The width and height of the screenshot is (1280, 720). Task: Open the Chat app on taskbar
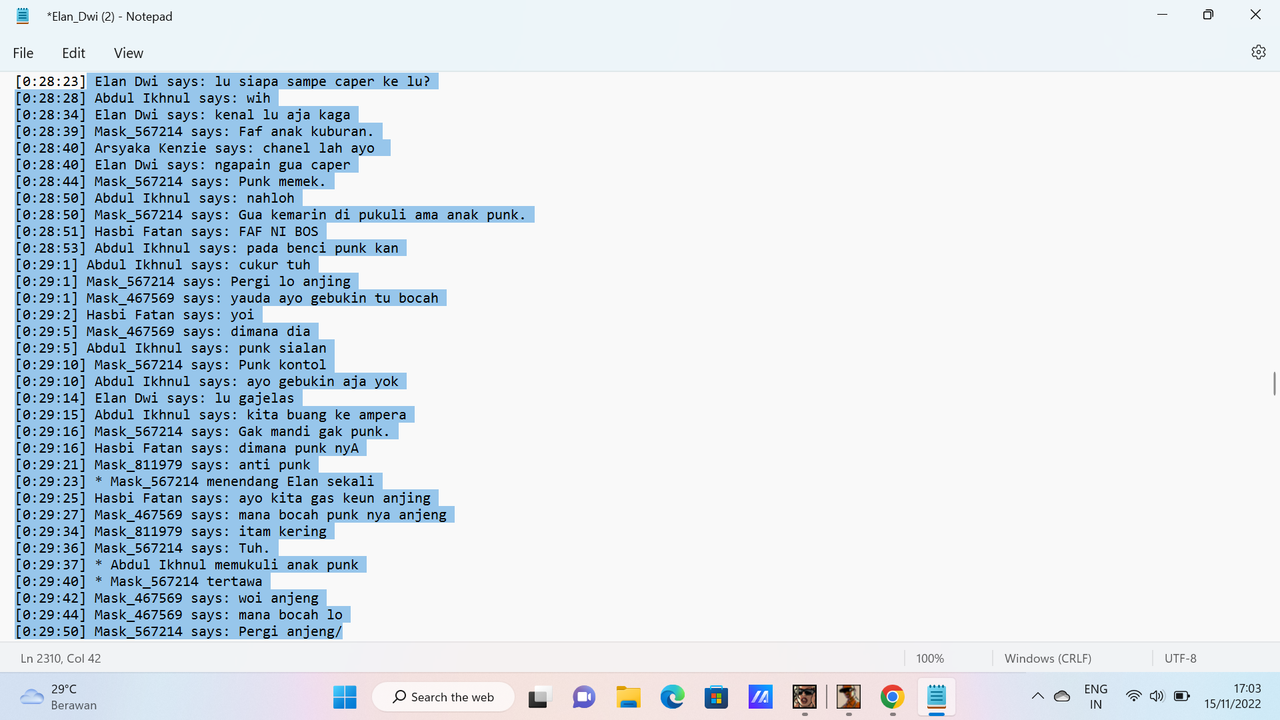[584, 696]
